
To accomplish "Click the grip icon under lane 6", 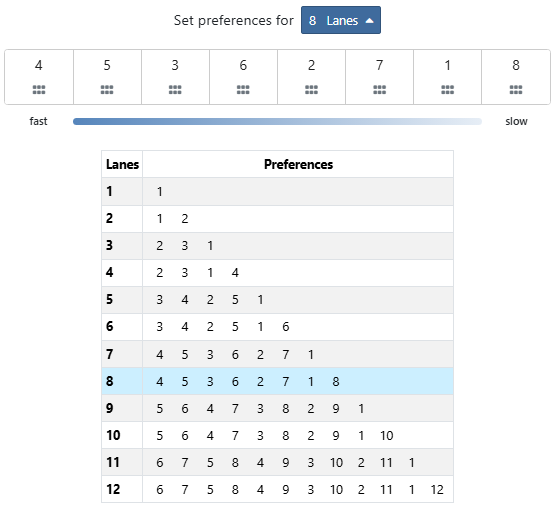I will point(243,90).
